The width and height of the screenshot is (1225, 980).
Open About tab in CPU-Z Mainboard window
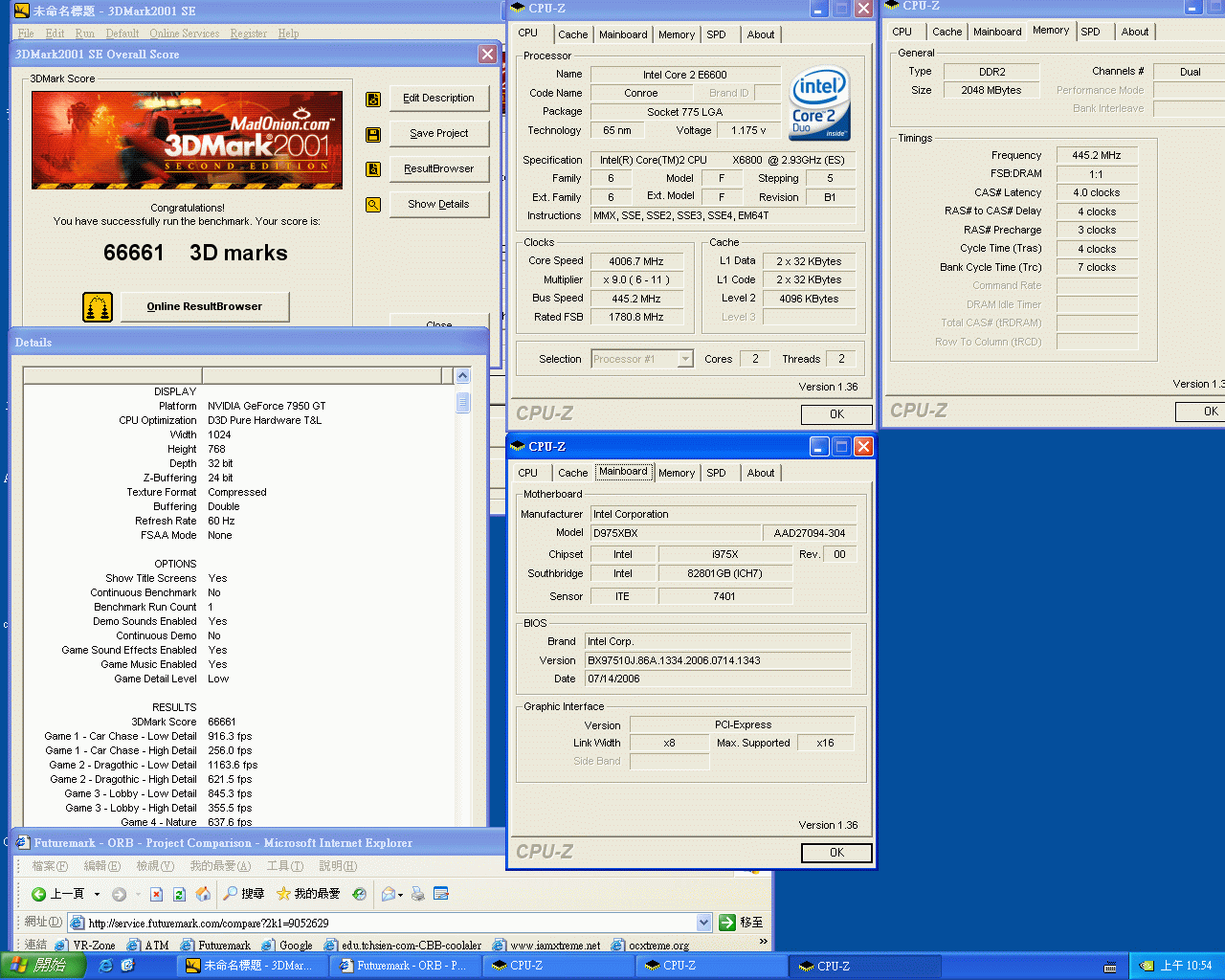[761, 473]
